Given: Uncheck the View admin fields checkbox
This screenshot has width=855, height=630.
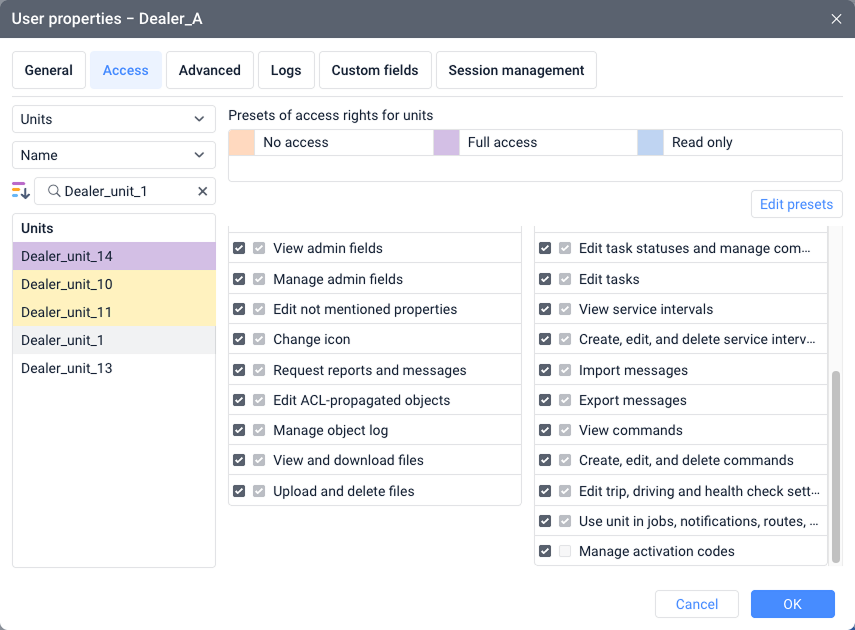Looking at the screenshot, I should point(239,249).
